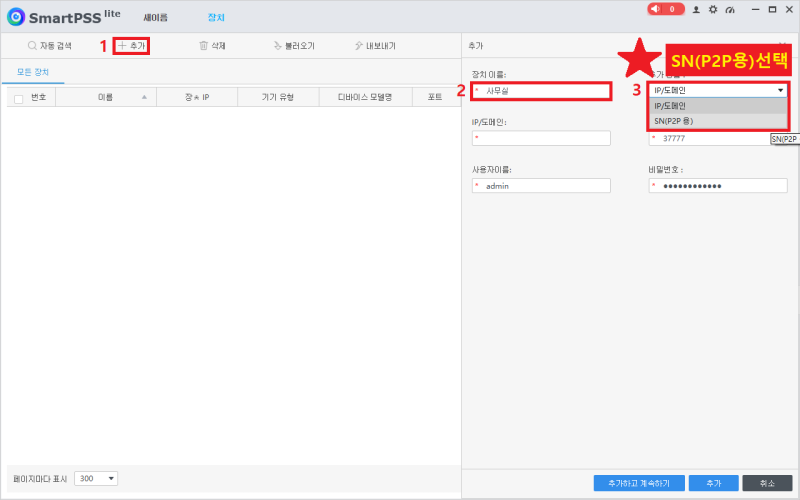Close the SmartPSS window
The image size is (800, 500).
[789, 9]
